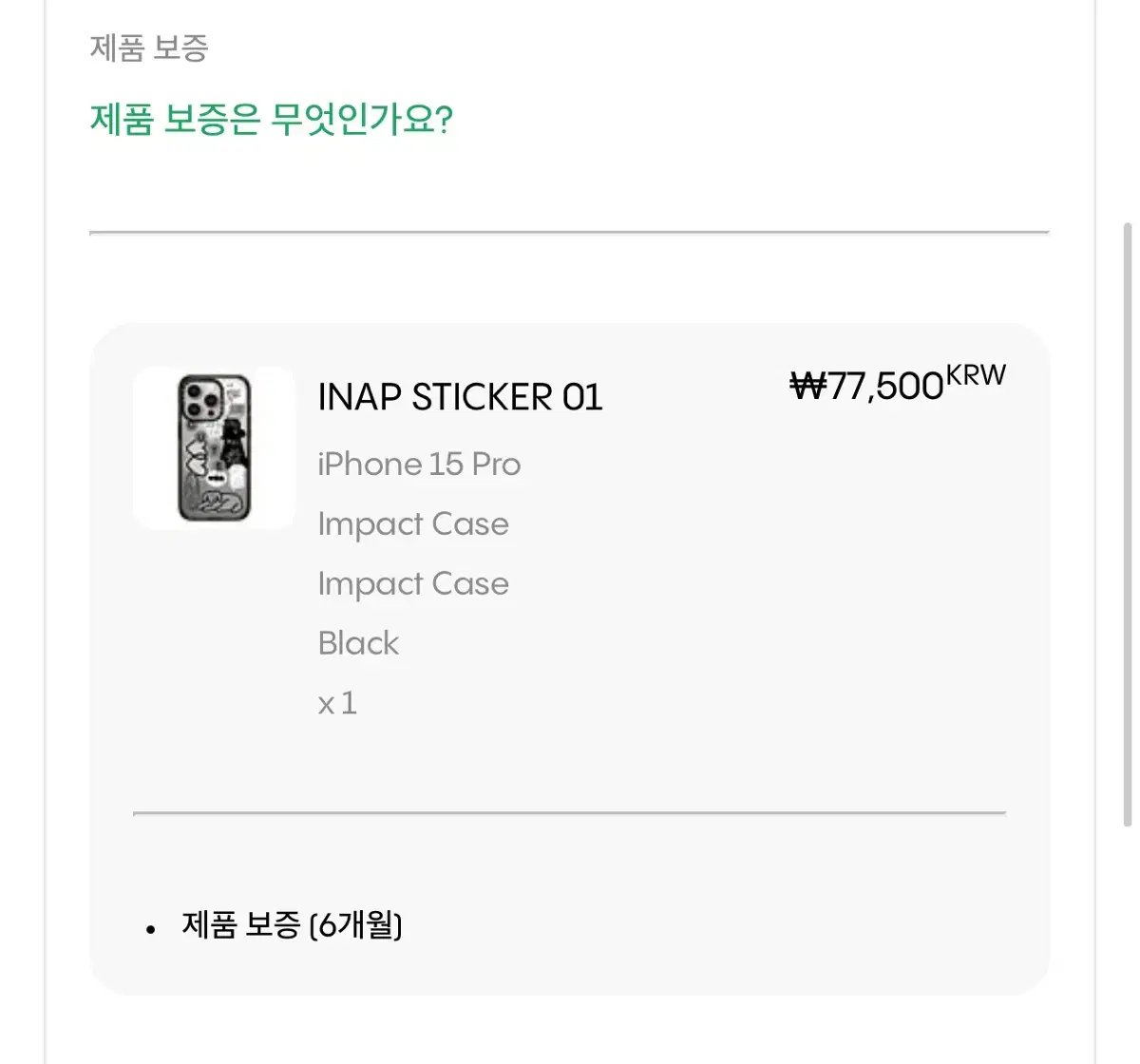
Task: Click the INAP STICKER 01 case thumbnail
Action: (x=215, y=447)
